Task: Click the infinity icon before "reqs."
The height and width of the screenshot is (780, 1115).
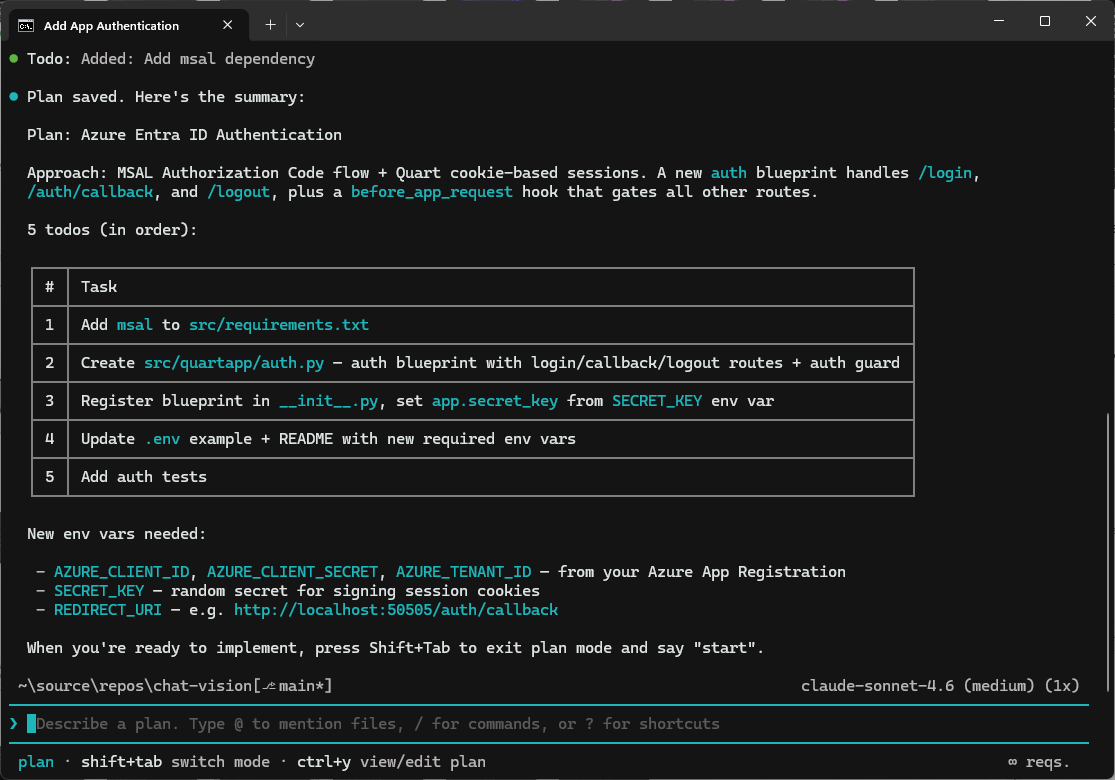Action: point(1012,761)
